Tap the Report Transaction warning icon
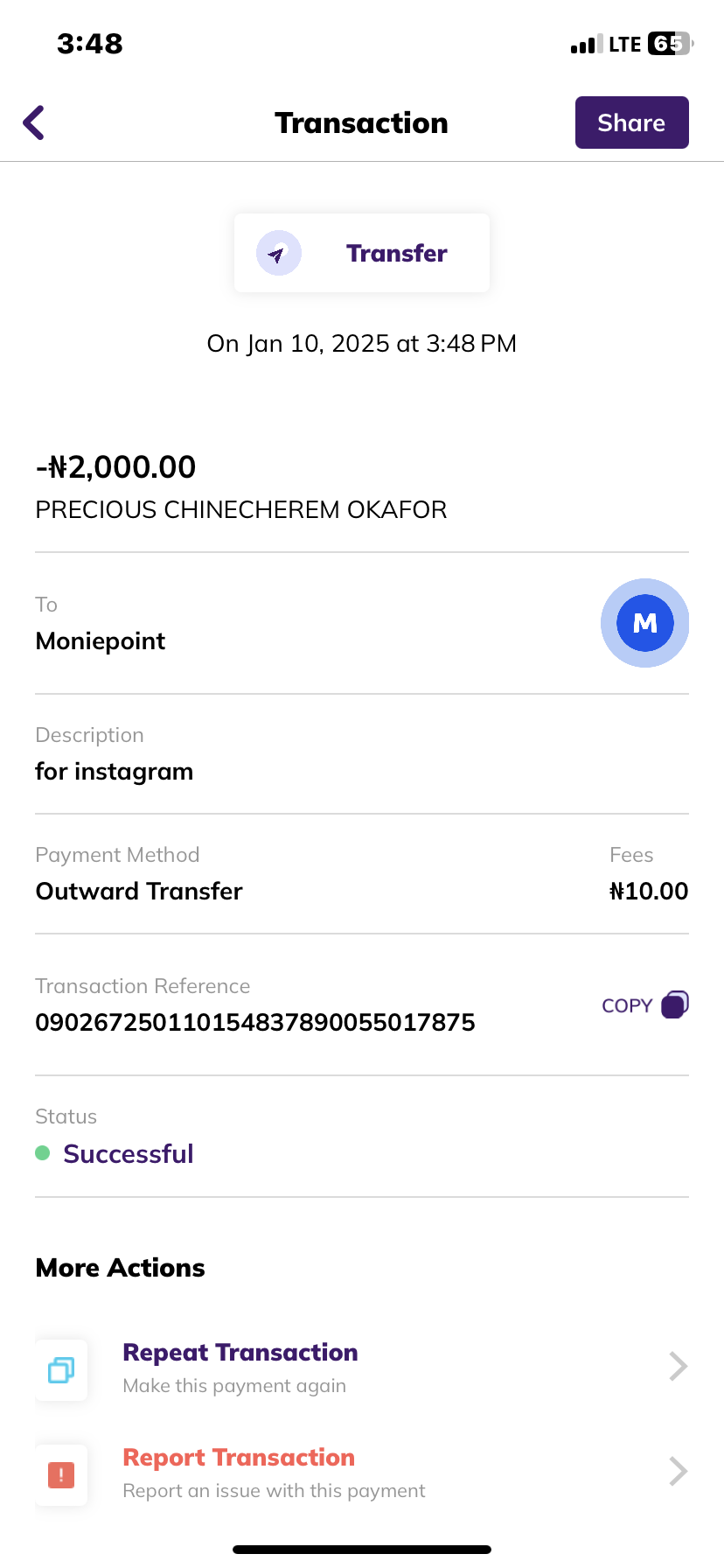Screen dimensions: 724x1568 (x=61, y=1475)
